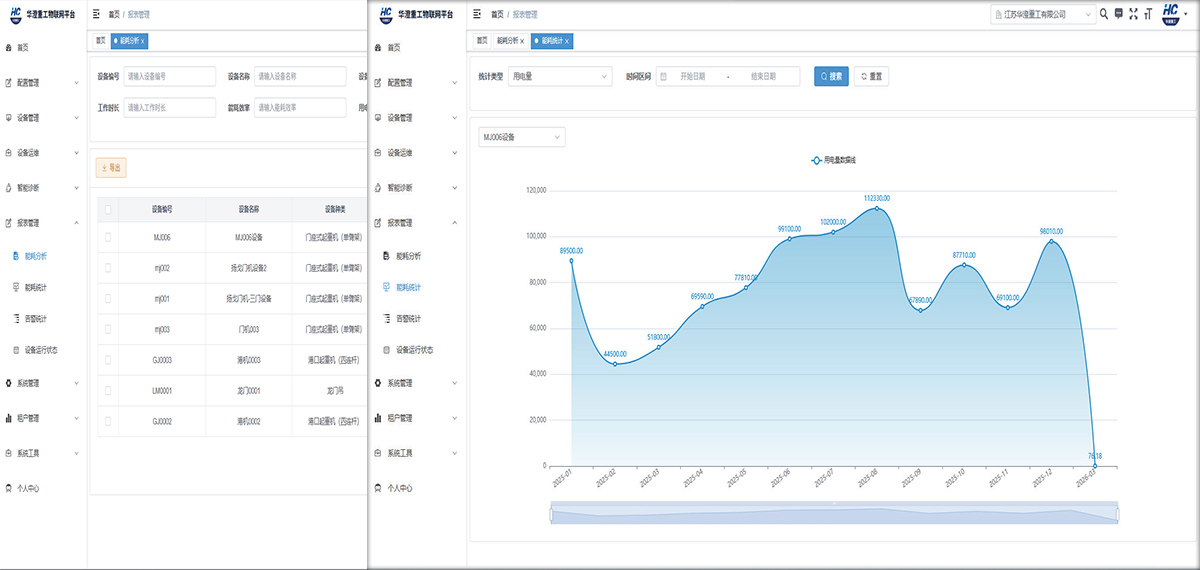Focus the 设备编号 input field
The image size is (1200, 570).
coord(170,76)
